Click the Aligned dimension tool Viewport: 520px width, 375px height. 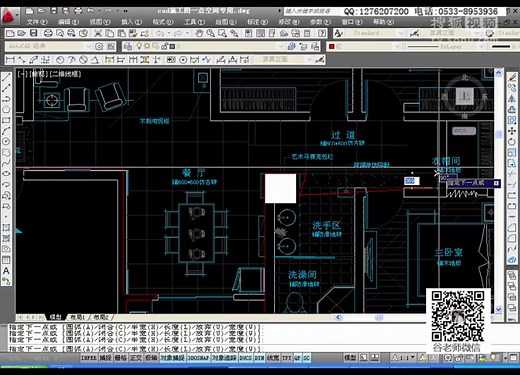pos(22,60)
